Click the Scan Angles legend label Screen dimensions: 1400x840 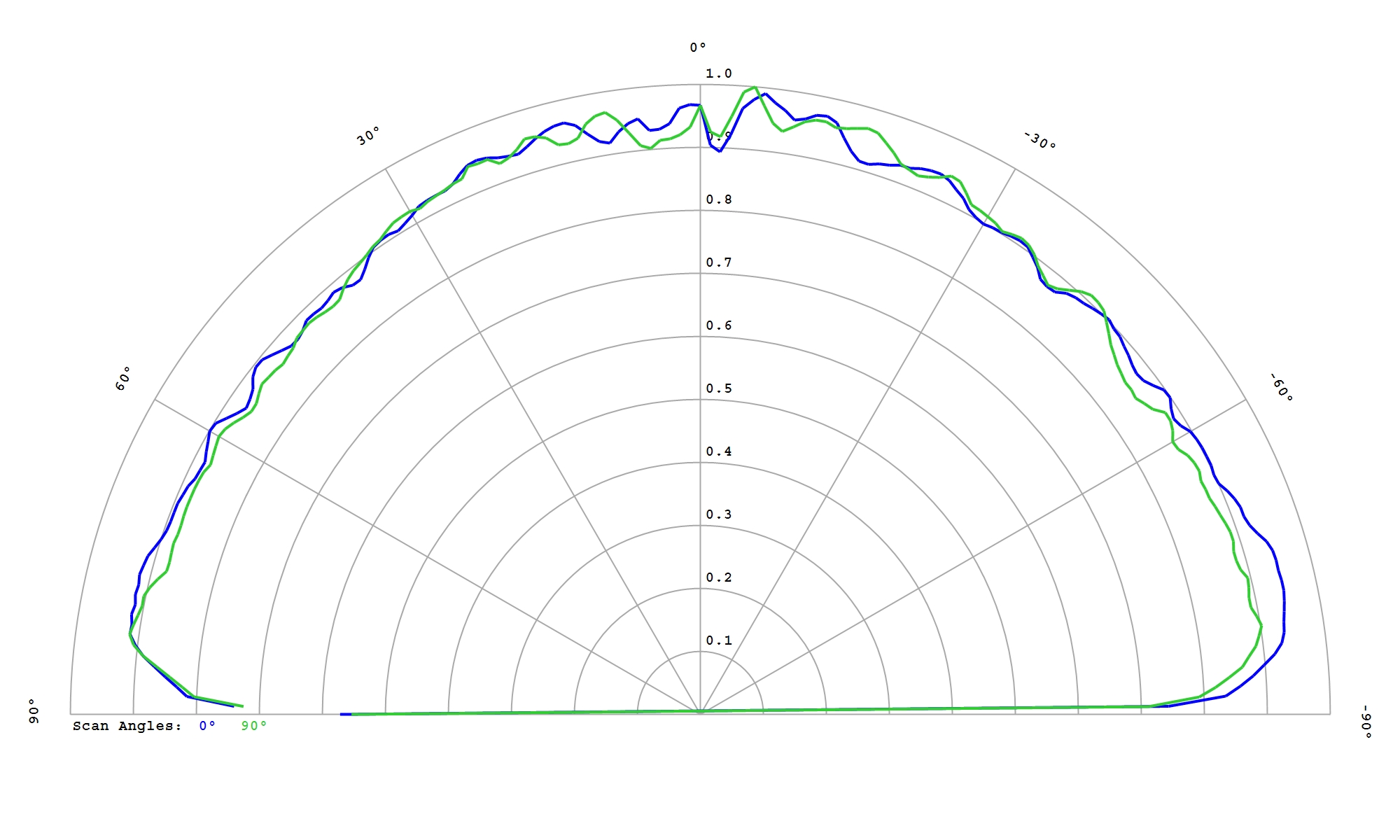[127, 726]
